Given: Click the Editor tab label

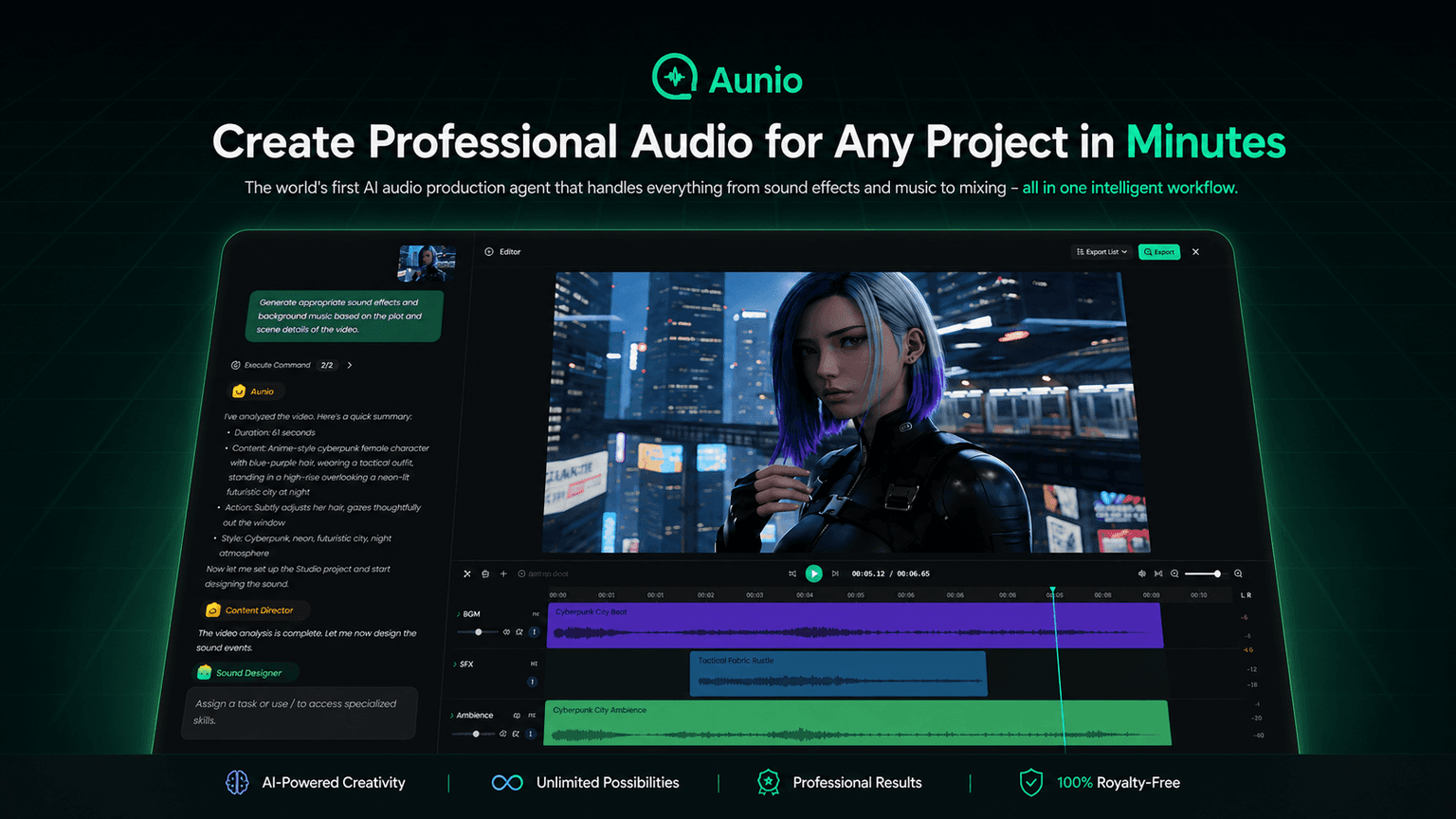Looking at the screenshot, I should click(x=510, y=252).
